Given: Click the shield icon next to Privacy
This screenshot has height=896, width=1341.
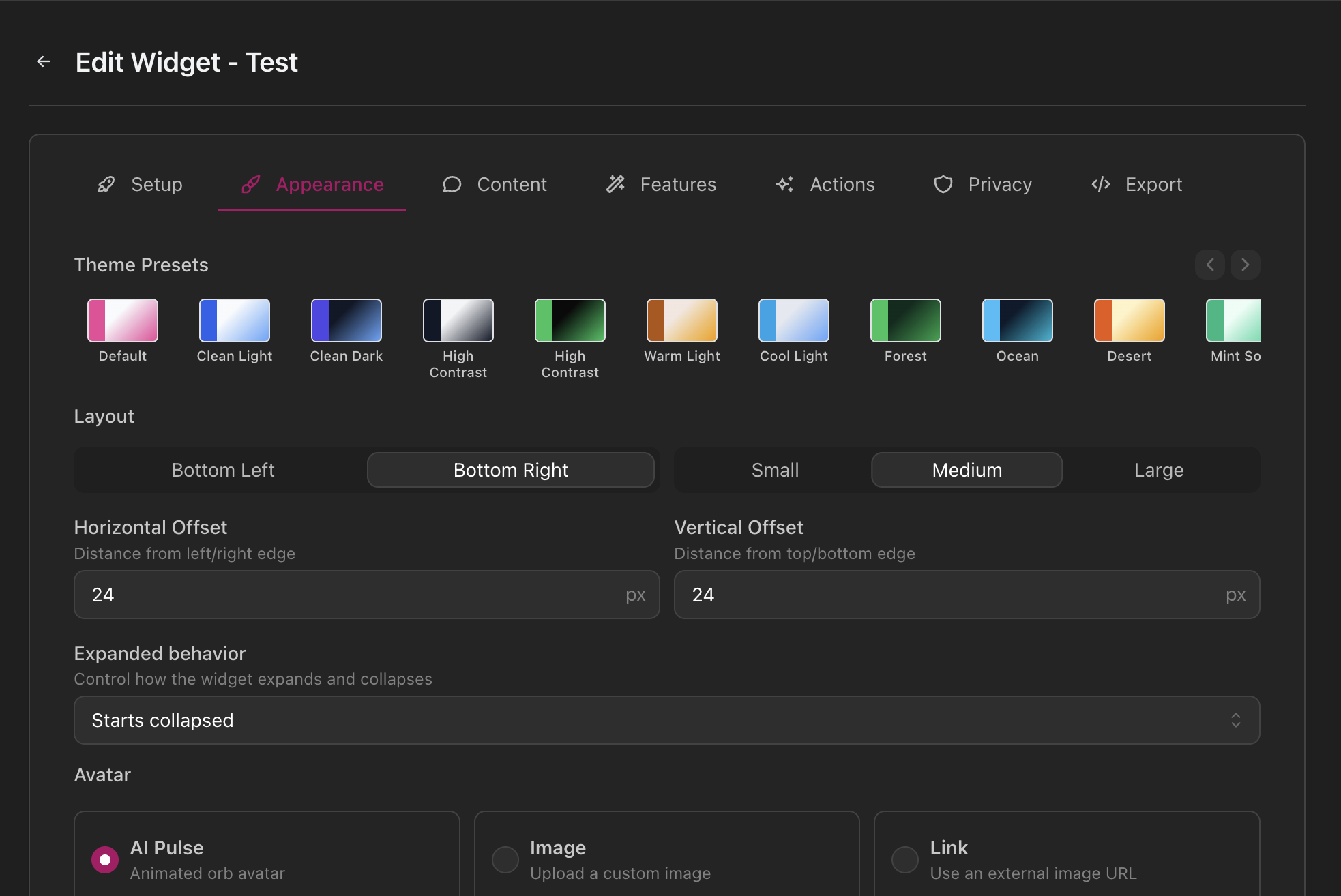Looking at the screenshot, I should click(943, 184).
